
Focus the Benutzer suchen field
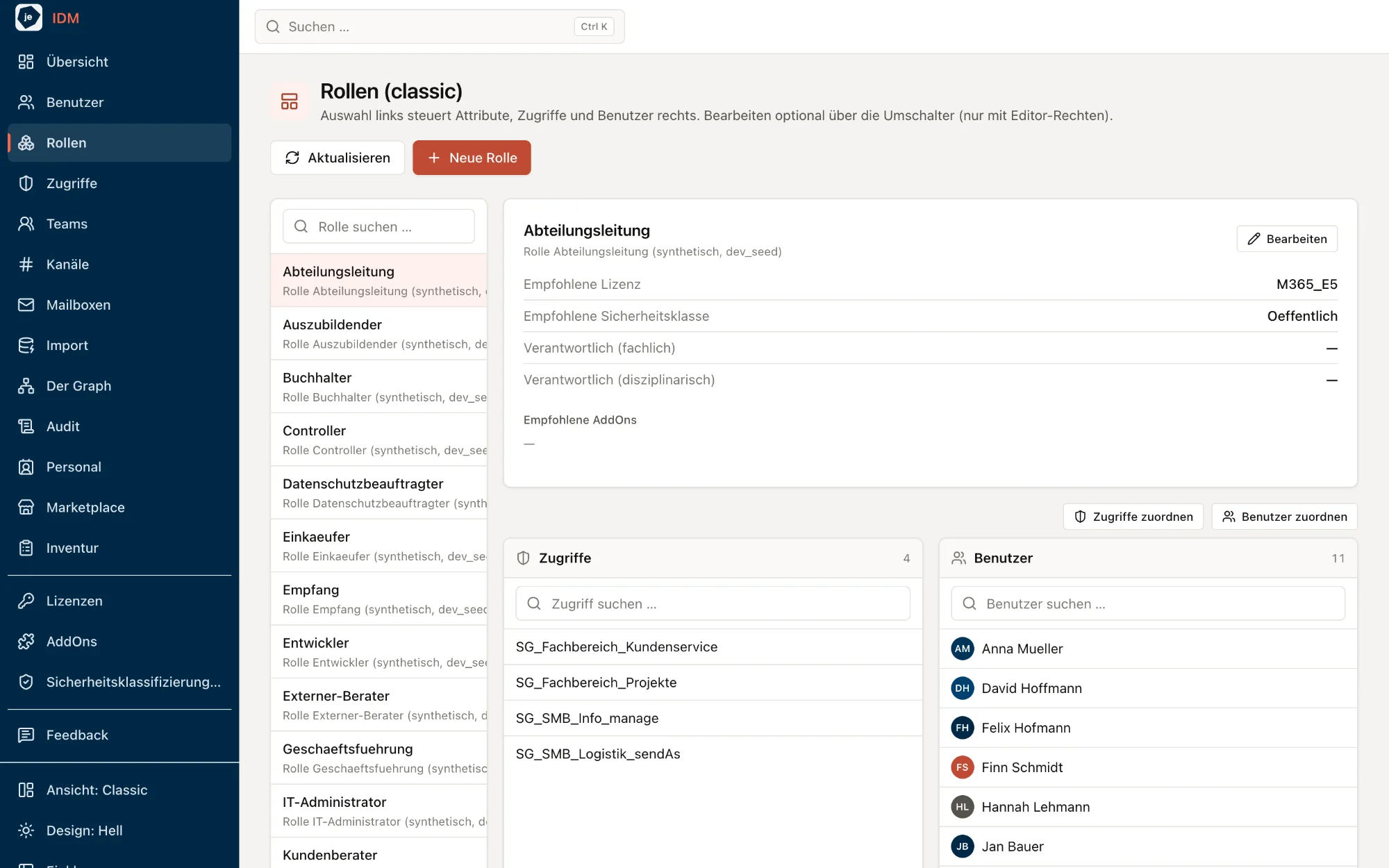pyautogui.click(x=1148, y=603)
